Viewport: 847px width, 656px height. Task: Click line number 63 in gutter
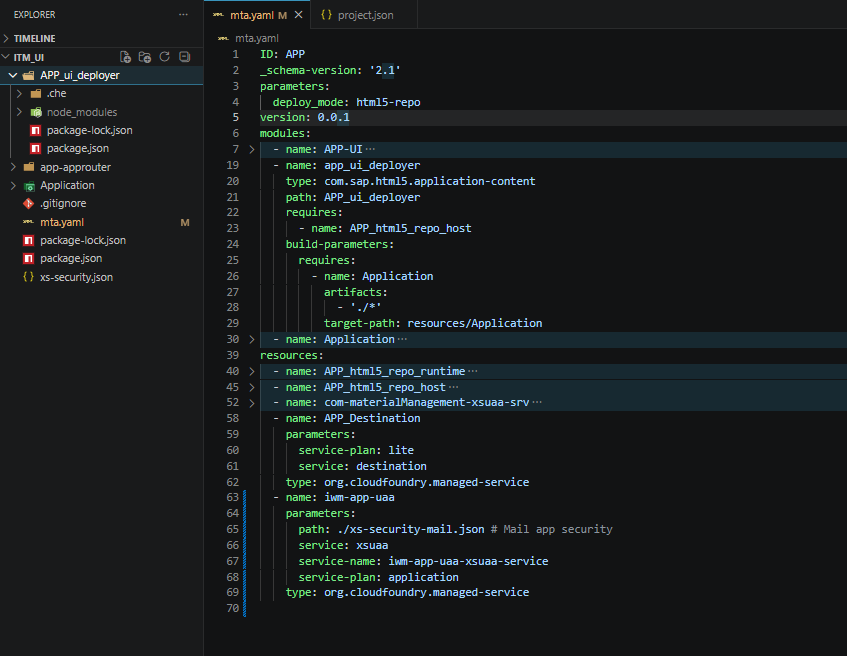point(233,497)
